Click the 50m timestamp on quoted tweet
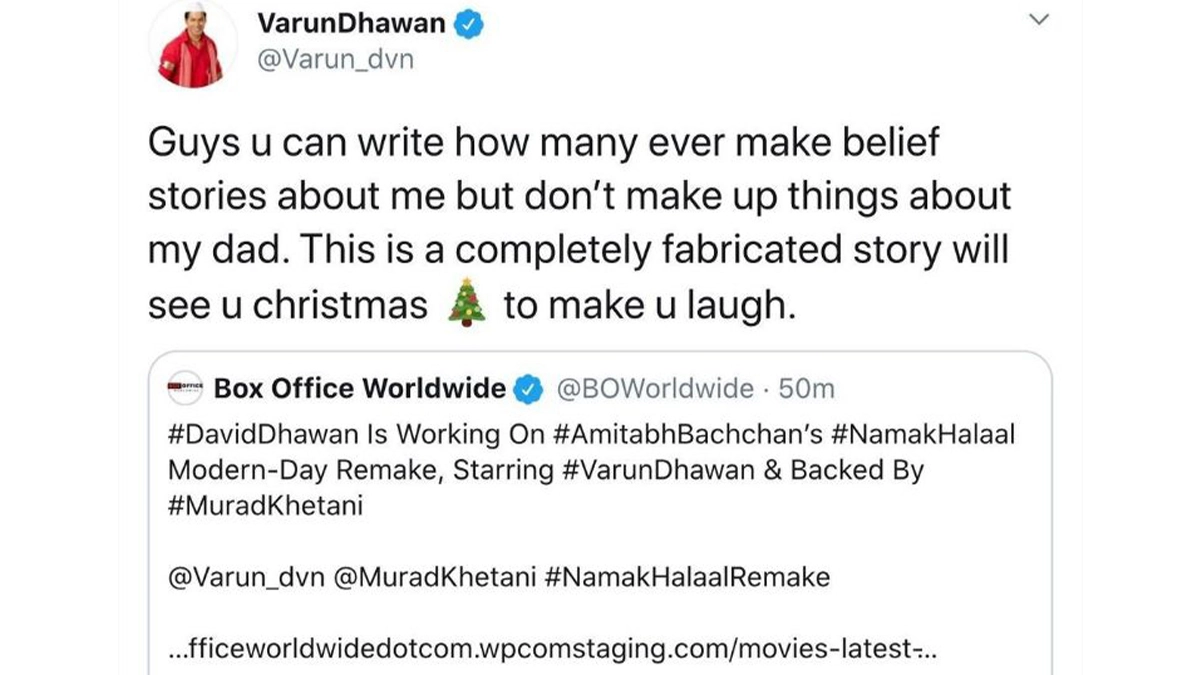The height and width of the screenshot is (675, 1200). click(806, 388)
